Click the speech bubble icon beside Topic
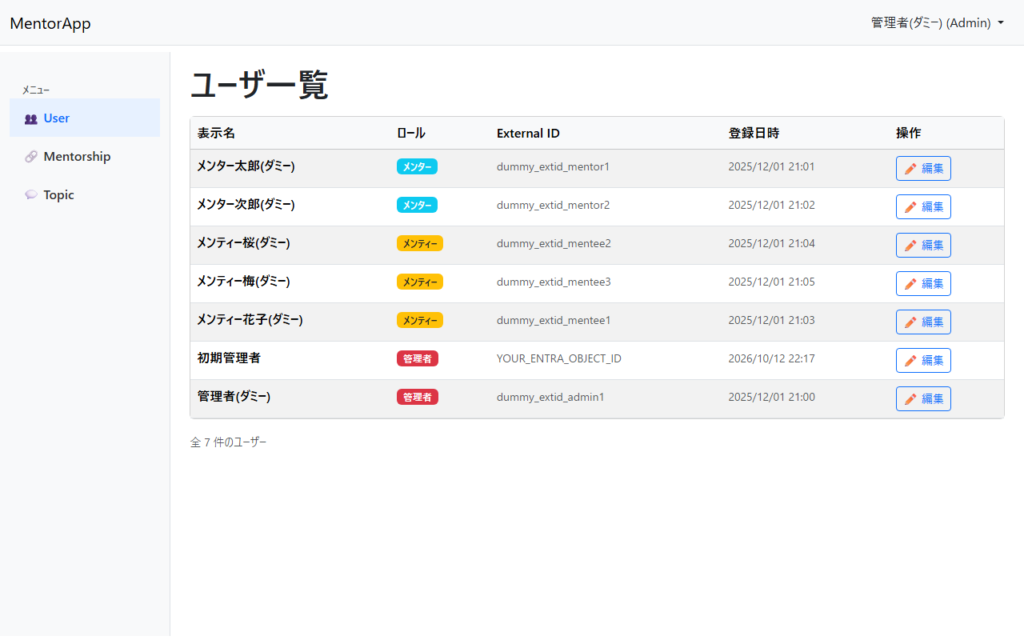 (x=31, y=195)
